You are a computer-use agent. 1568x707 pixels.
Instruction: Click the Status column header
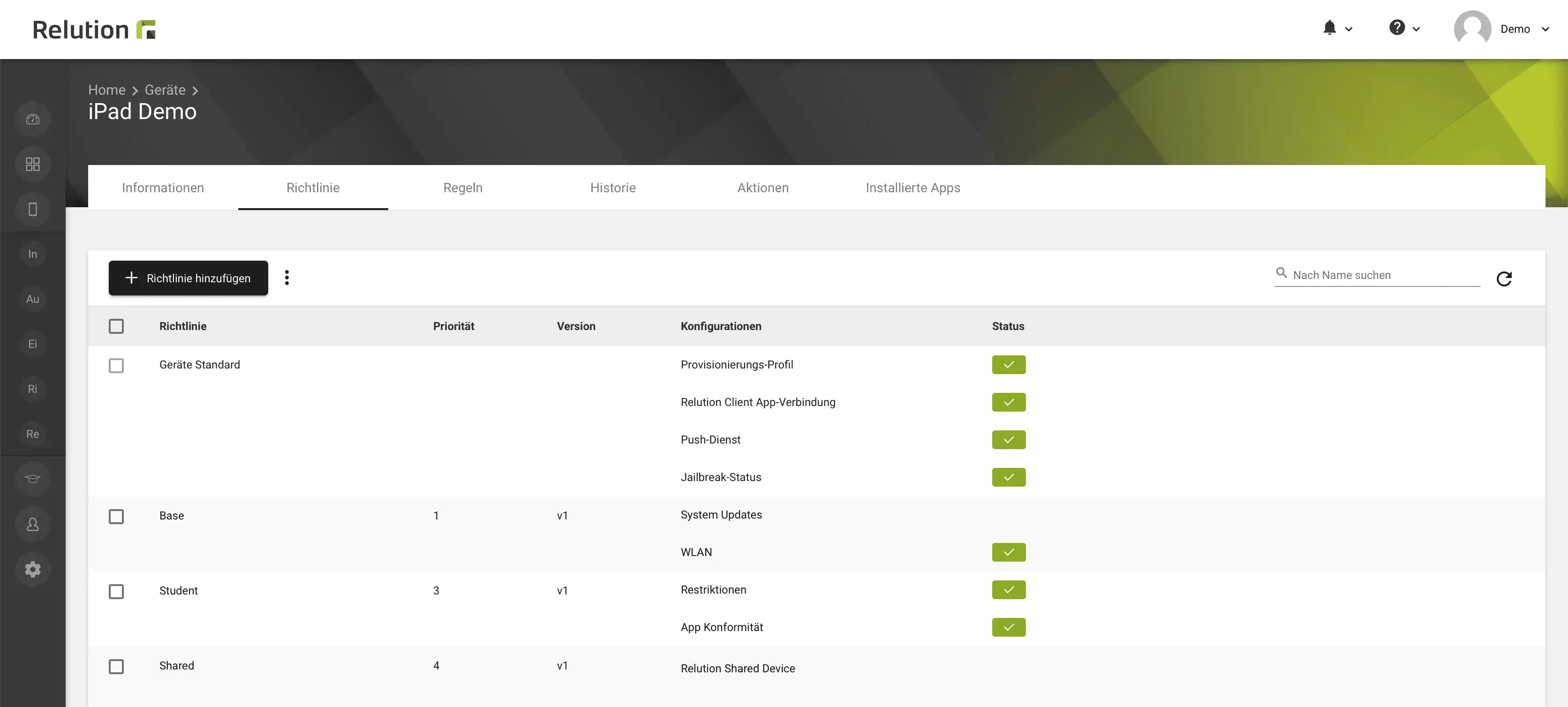(1008, 326)
